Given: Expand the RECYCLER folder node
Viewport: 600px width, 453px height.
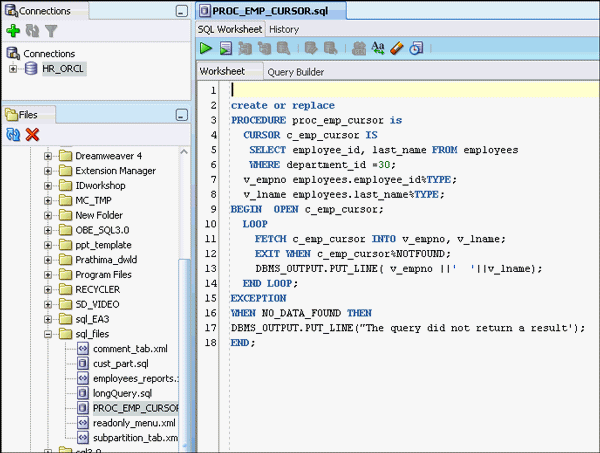Looking at the screenshot, I should point(48,289).
